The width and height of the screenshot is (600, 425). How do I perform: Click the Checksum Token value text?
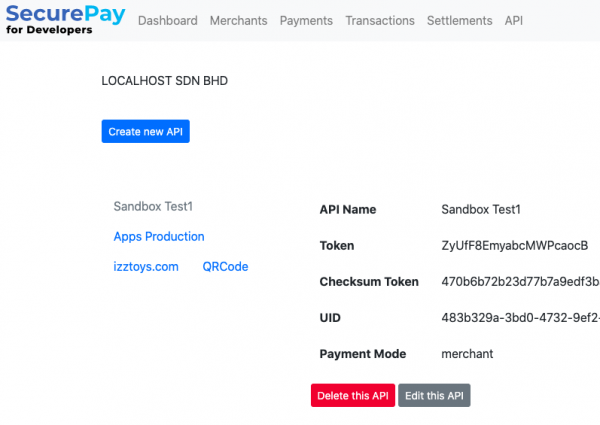(x=520, y=282)
